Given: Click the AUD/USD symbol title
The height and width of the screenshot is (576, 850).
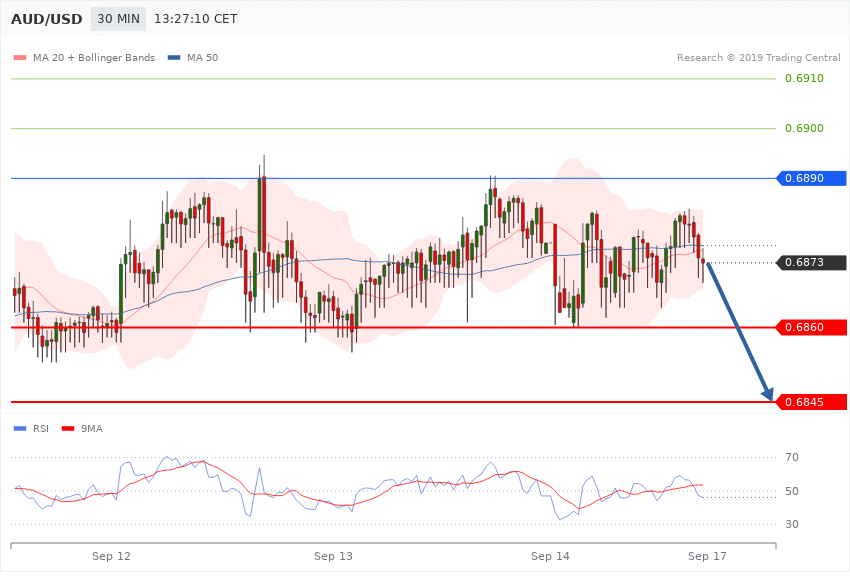Looking at the screenshot, I should [47, 19].
